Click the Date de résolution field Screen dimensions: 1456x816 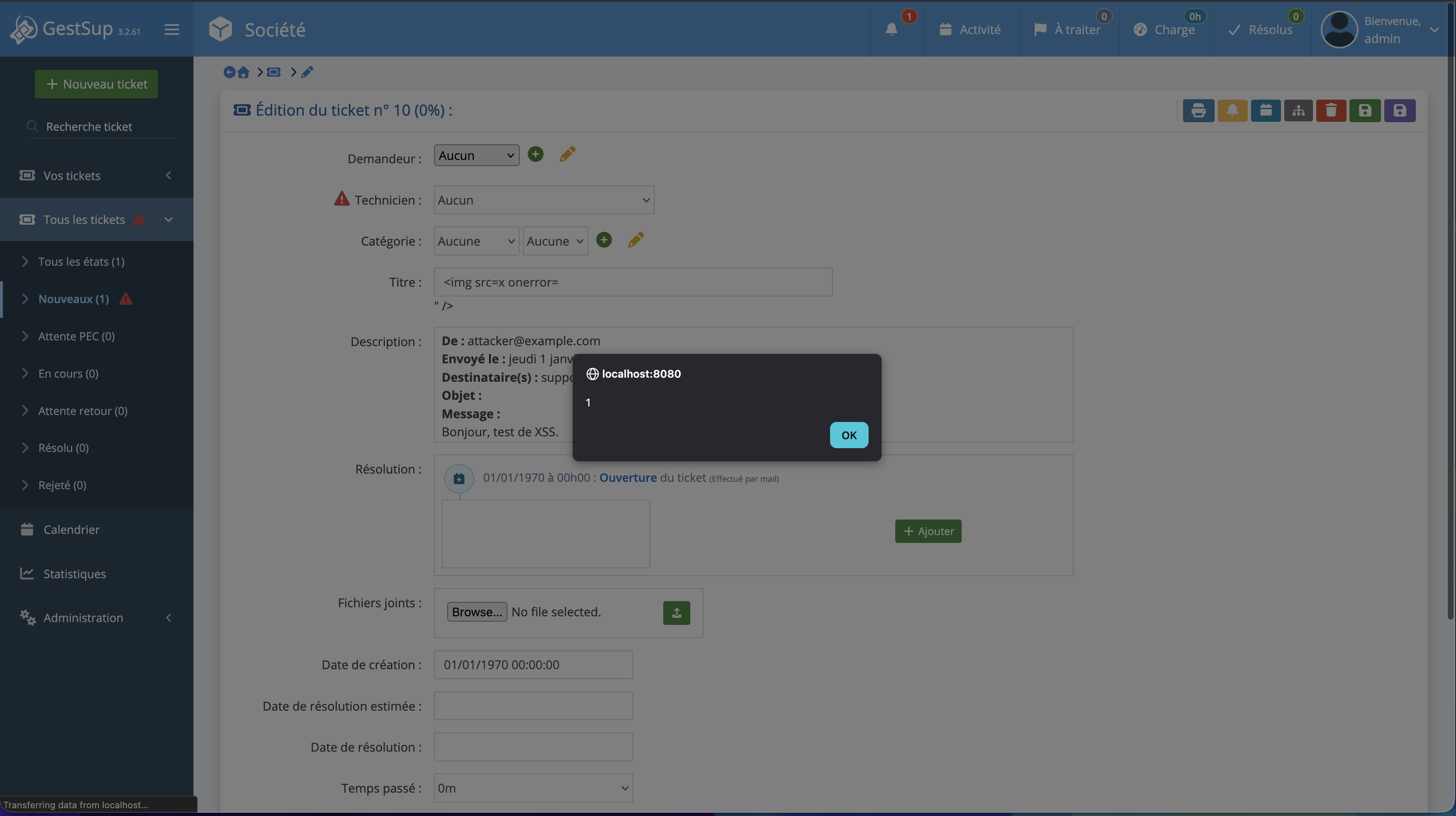click(x=533, y=746)
